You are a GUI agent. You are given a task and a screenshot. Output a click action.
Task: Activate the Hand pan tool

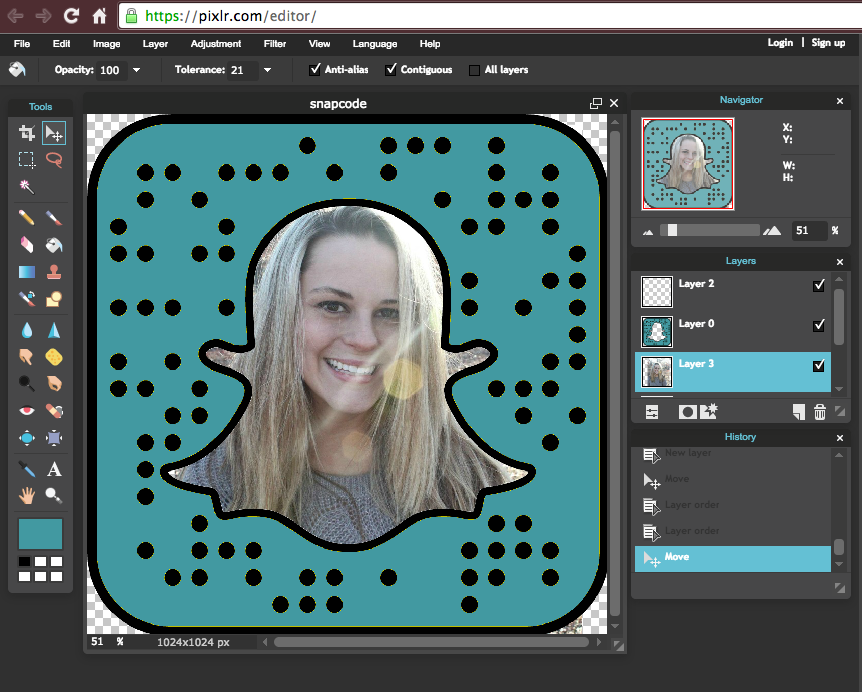[x=26, y=496]
